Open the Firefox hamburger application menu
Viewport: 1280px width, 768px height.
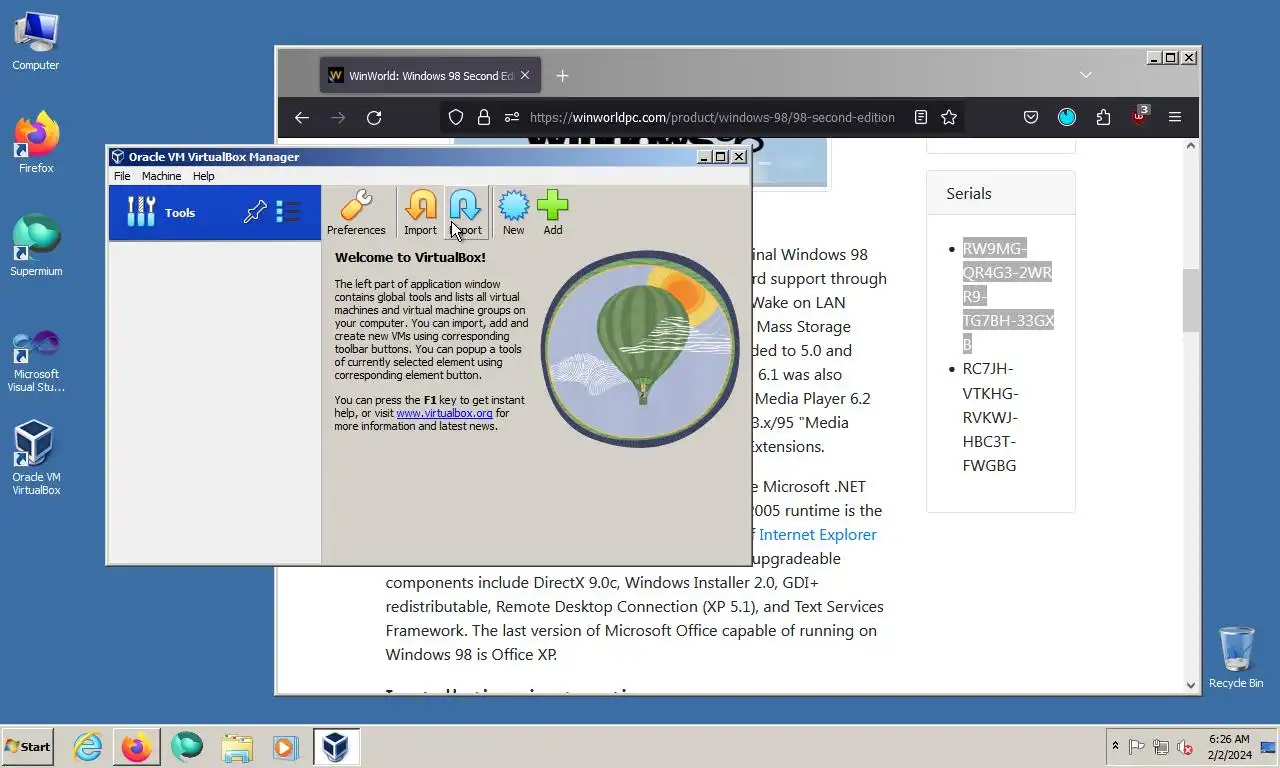pos(1175,117)
